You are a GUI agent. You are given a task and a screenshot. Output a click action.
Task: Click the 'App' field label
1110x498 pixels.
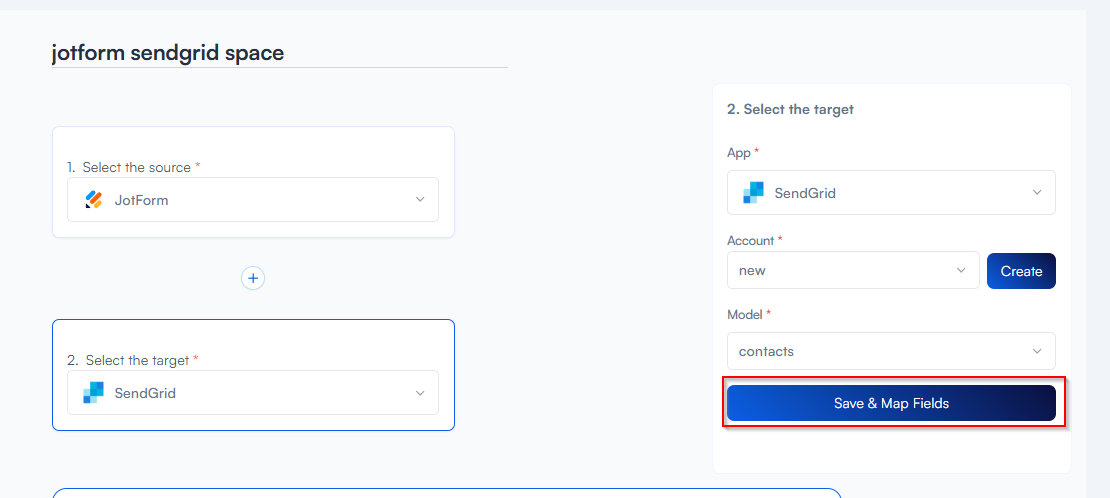pyautogui.click(x=738, y=152)
